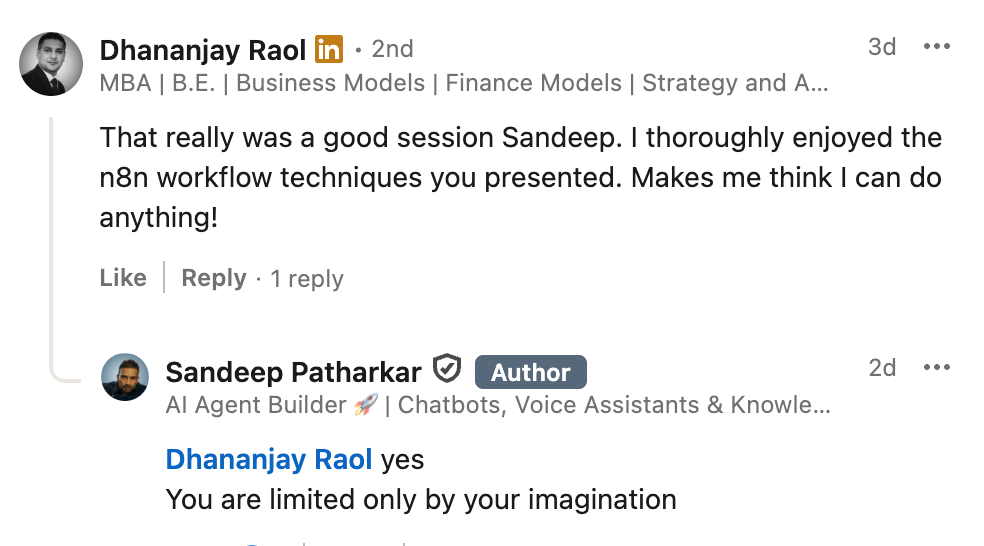Like Dhananjay Raol's comment
Viewport: 984px width, 546px height.
[123, 277]
